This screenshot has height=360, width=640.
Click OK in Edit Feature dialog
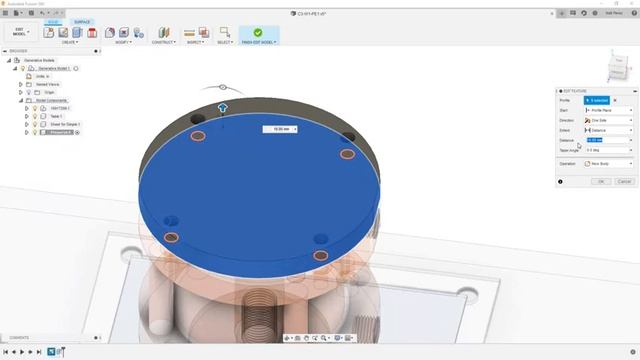[x=601, y=182]
